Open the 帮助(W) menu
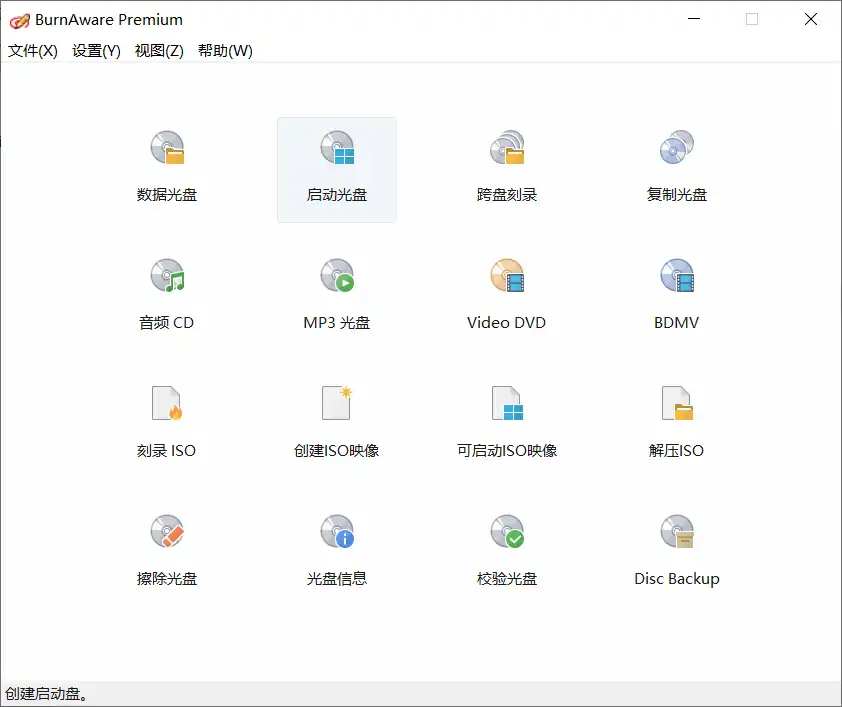The image size is (842, 707). 226,50
